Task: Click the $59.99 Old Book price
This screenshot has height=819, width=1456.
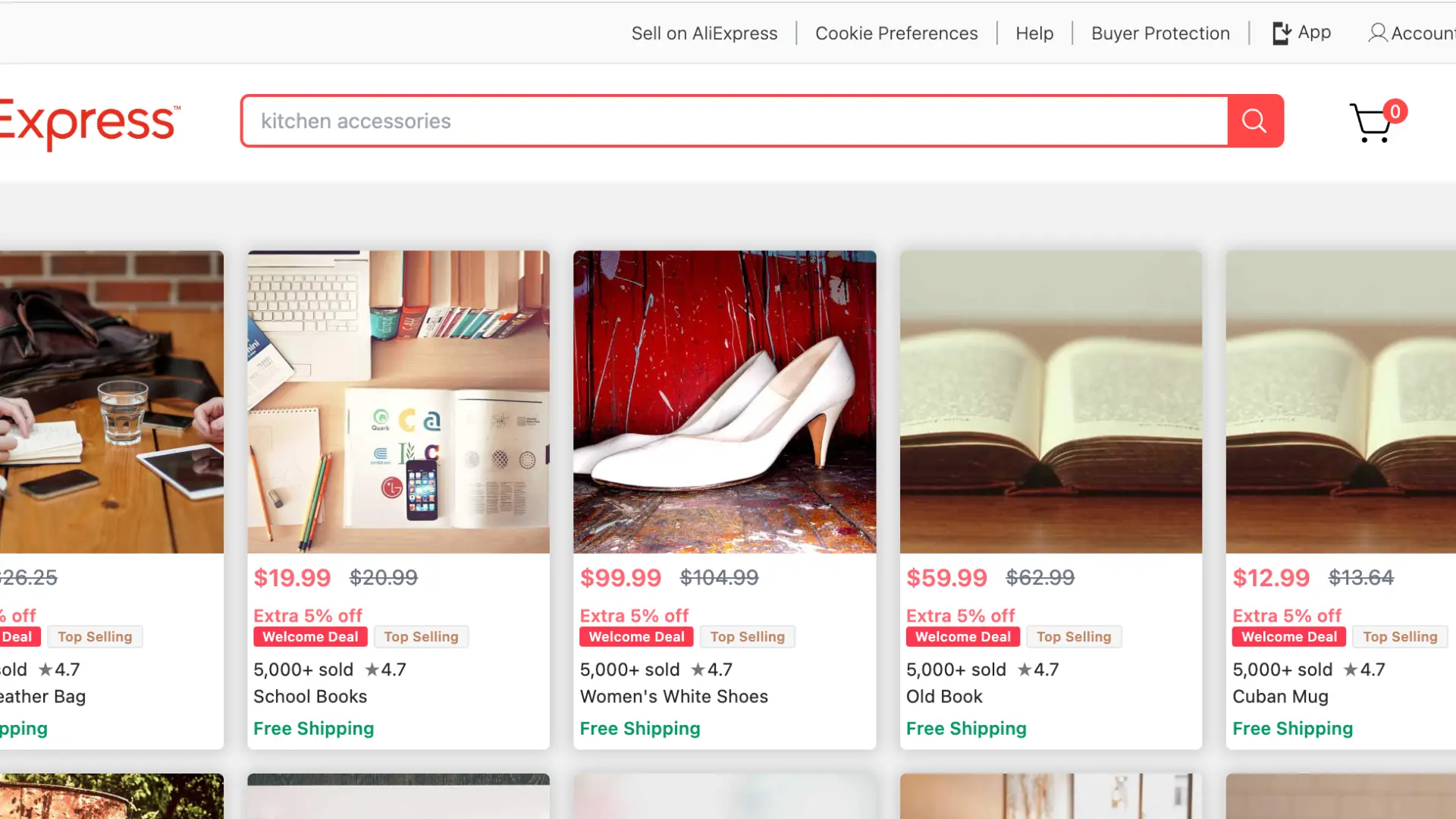Action: (x=946, y=578)
